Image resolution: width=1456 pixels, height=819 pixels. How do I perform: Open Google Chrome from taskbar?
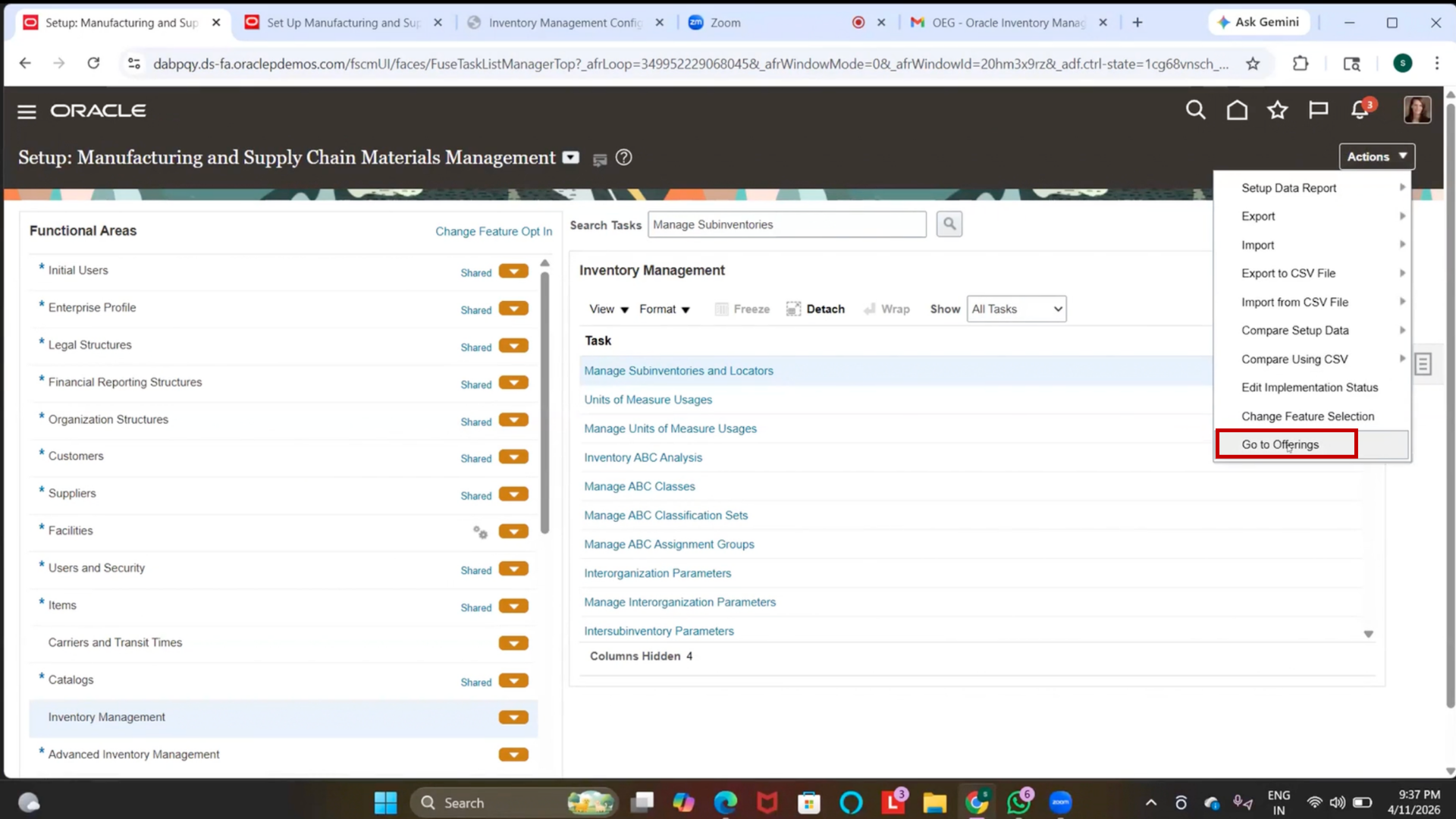977,802
